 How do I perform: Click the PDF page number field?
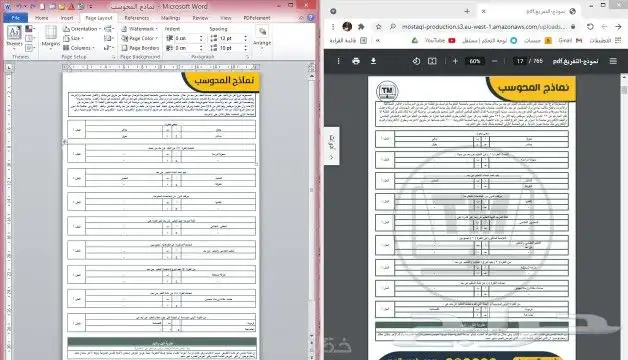pyautogui.click(x=520, y=61)
